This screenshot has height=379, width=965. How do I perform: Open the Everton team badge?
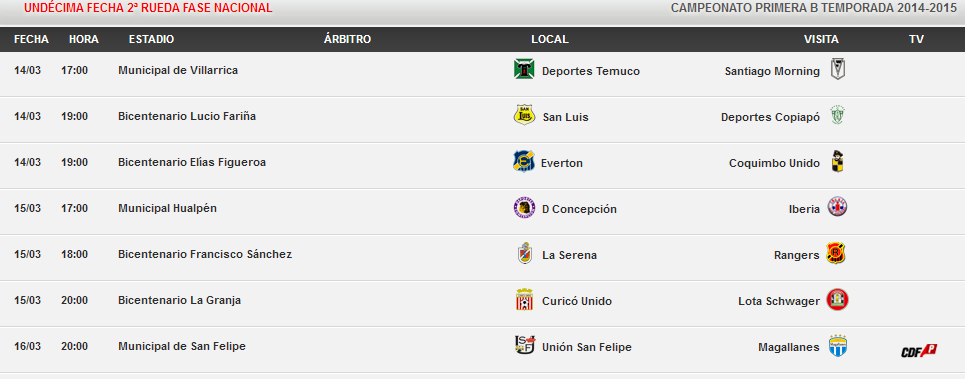[x=524, y=161]
